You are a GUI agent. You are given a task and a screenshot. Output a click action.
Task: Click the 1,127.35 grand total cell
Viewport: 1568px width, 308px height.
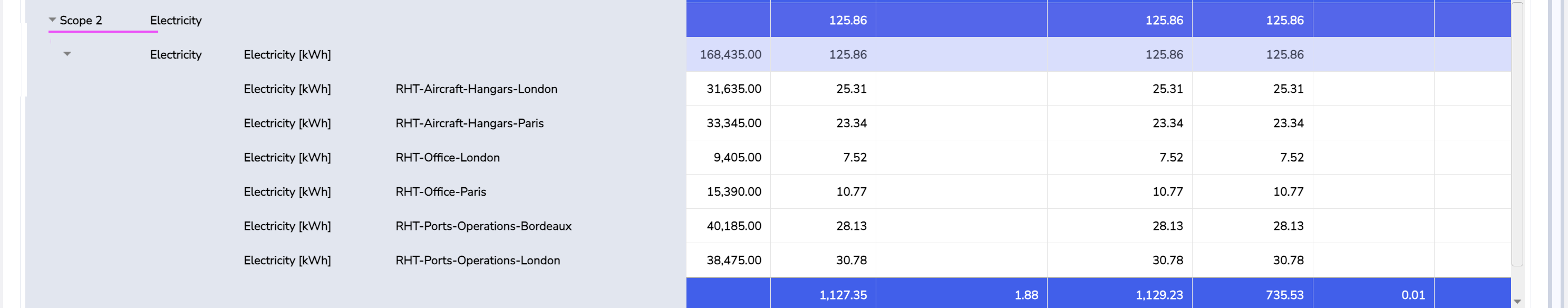tap(843, 295)
